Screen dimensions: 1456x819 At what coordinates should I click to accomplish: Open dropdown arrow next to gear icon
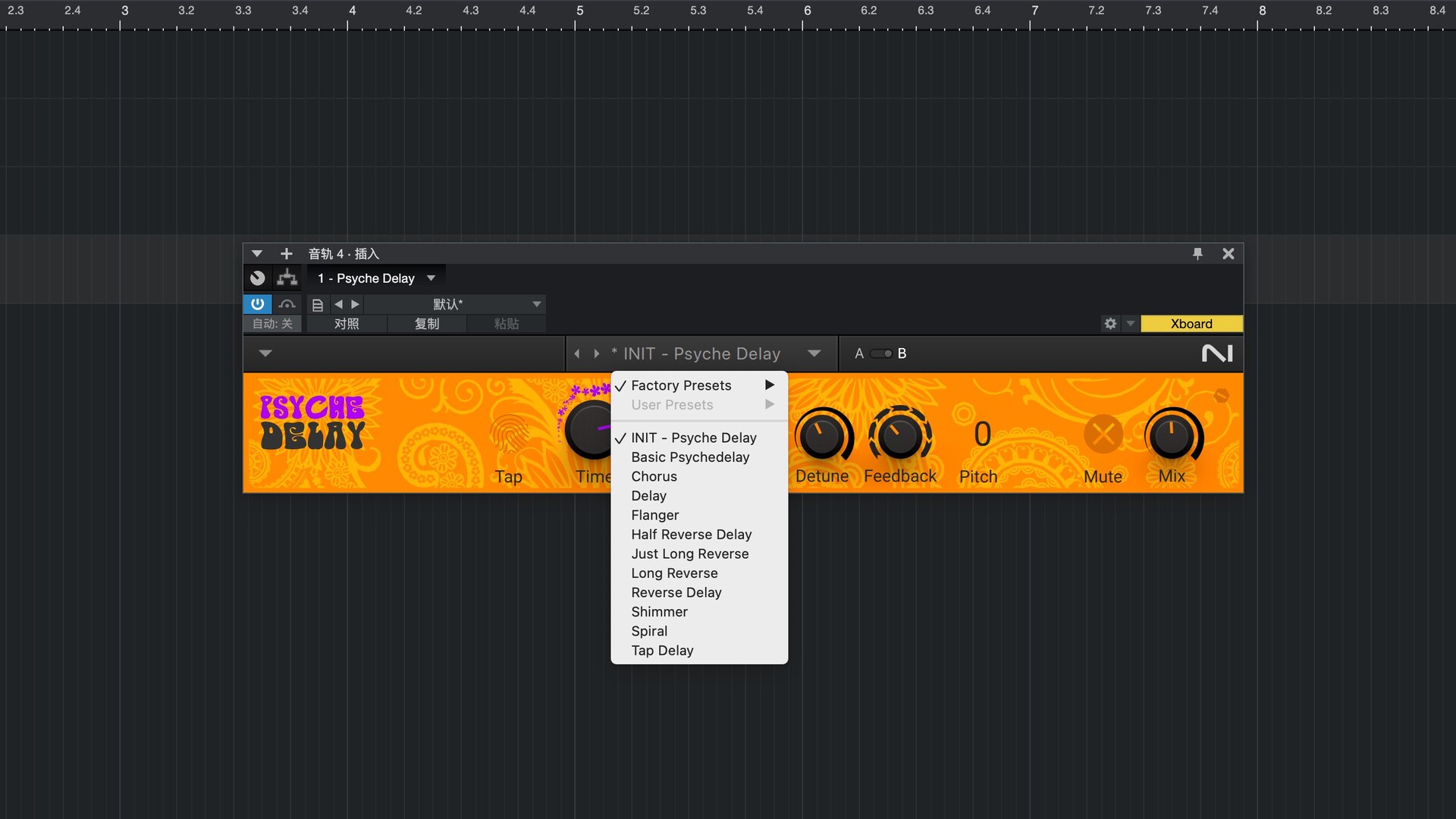point(1130,324)
